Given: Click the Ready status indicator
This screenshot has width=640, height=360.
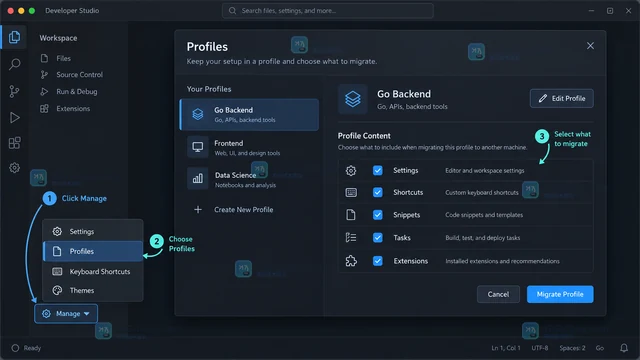Looking at the screenshot, I should pos(26,348).
